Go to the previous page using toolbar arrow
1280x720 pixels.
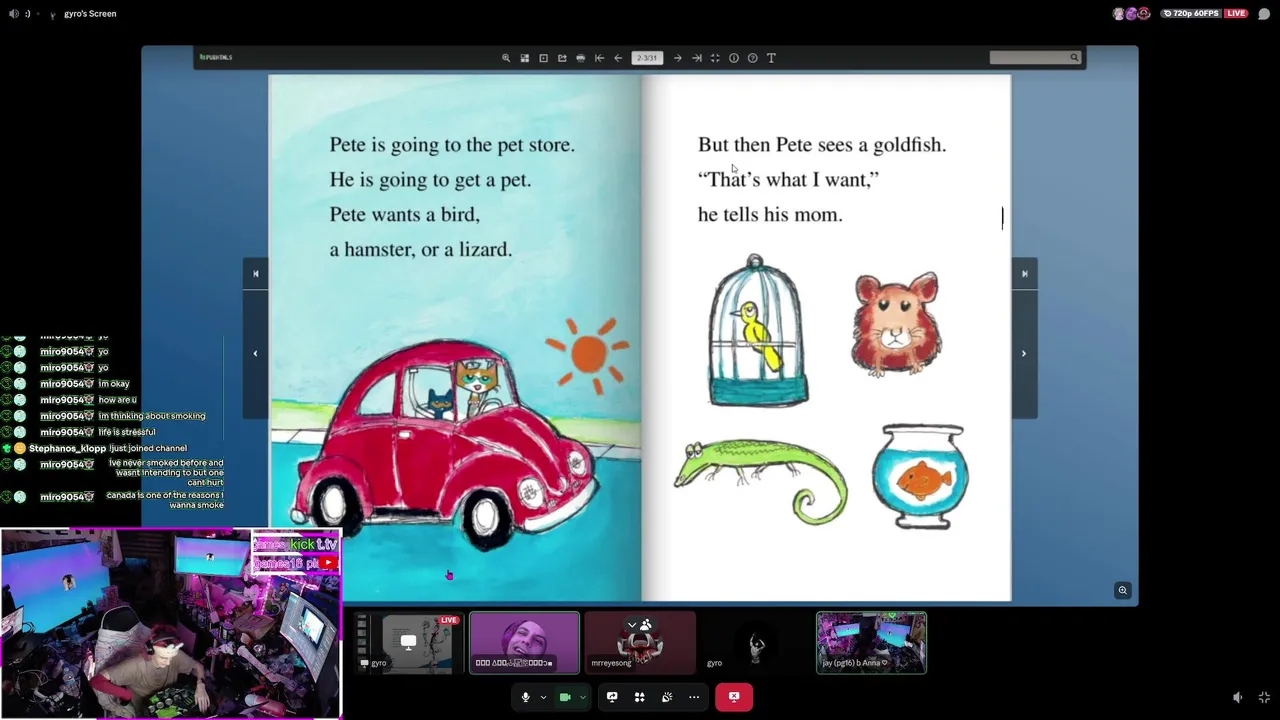pyautogui.click(x=618, y=58)
